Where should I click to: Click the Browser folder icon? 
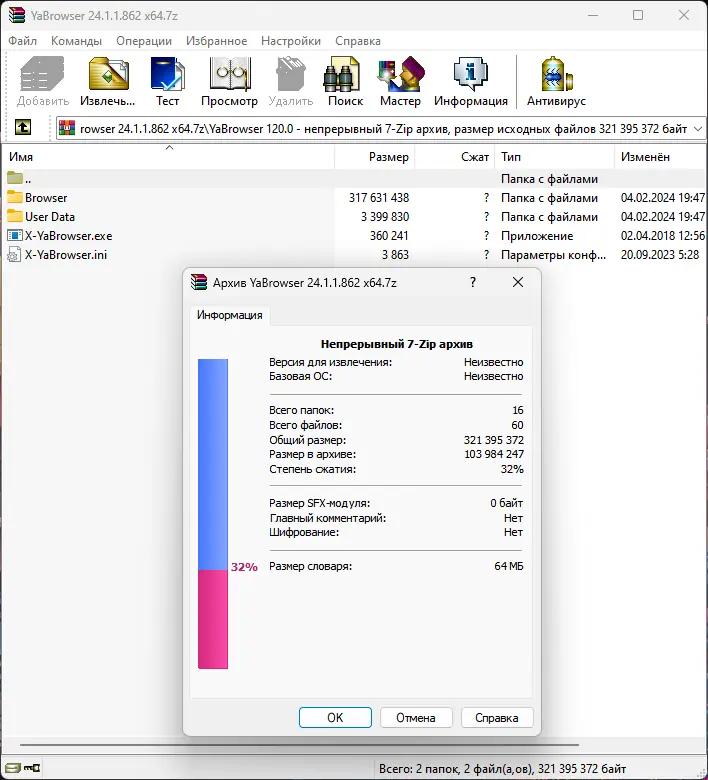click(15, 197)
